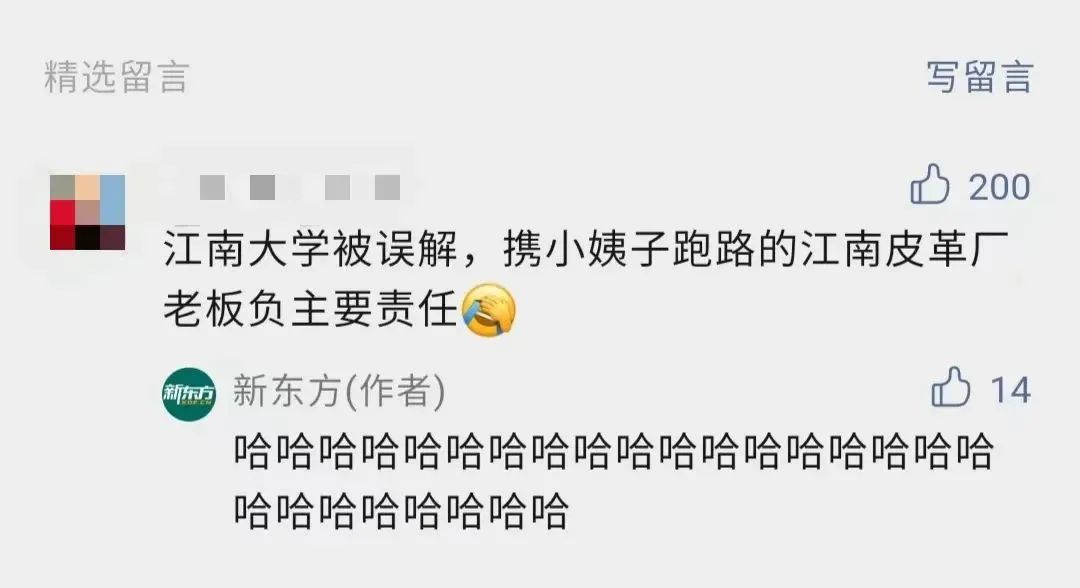Like the top comment with thumbs-up beside 200
Screen dimensions: 1080x588
point(930,185)
